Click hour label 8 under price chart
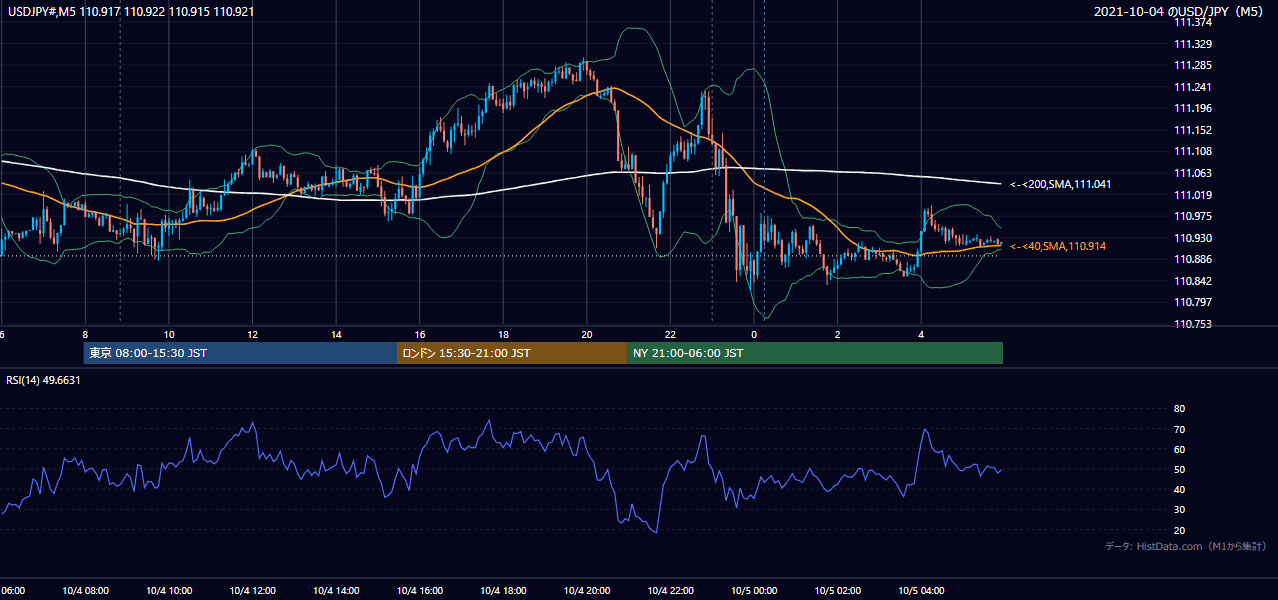The height and width of the screenshot is (600, 1278). 85,335
